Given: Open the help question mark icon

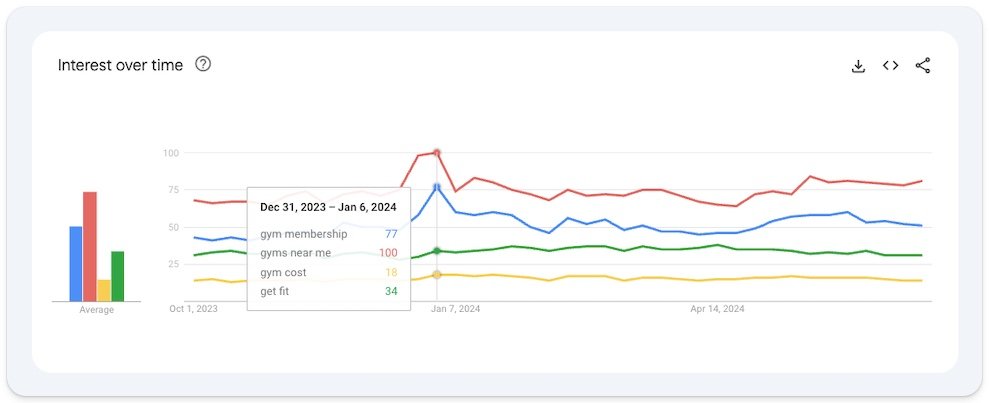Looking at the screenshot, I should (x=203, y=65).
